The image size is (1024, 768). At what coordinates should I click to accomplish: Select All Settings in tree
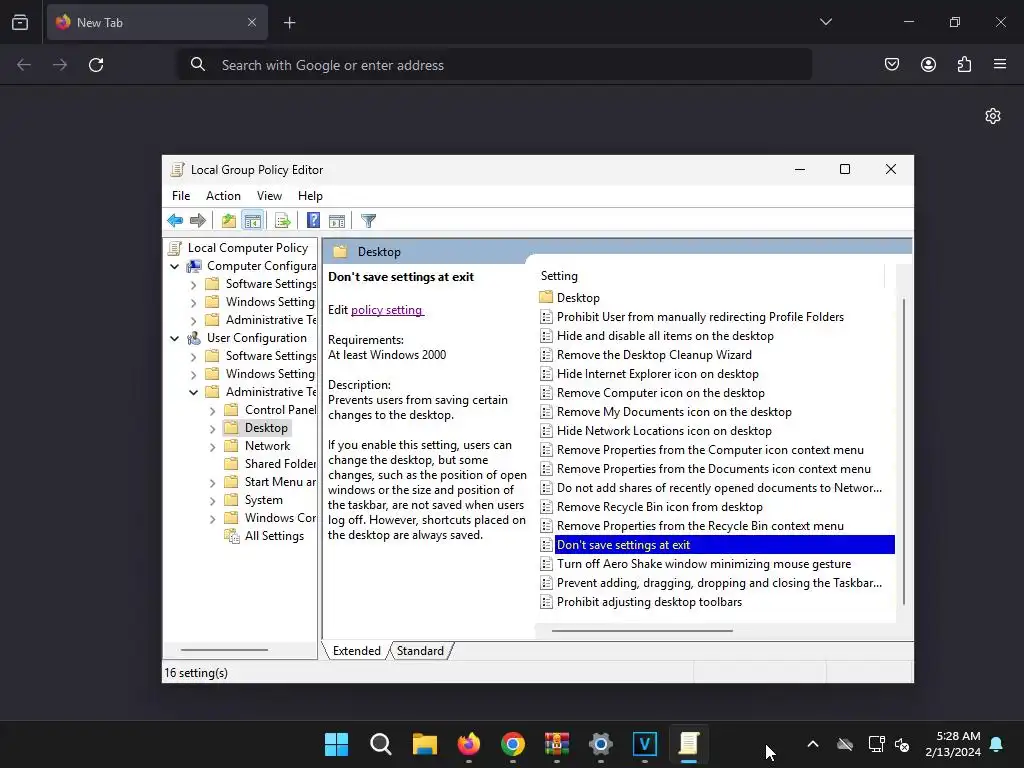(x=274, y=536)
